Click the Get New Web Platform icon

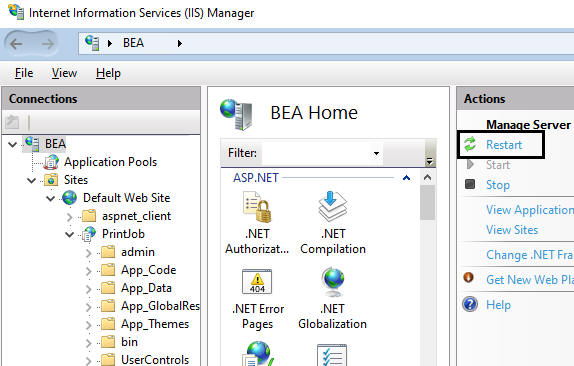point(469,278)
